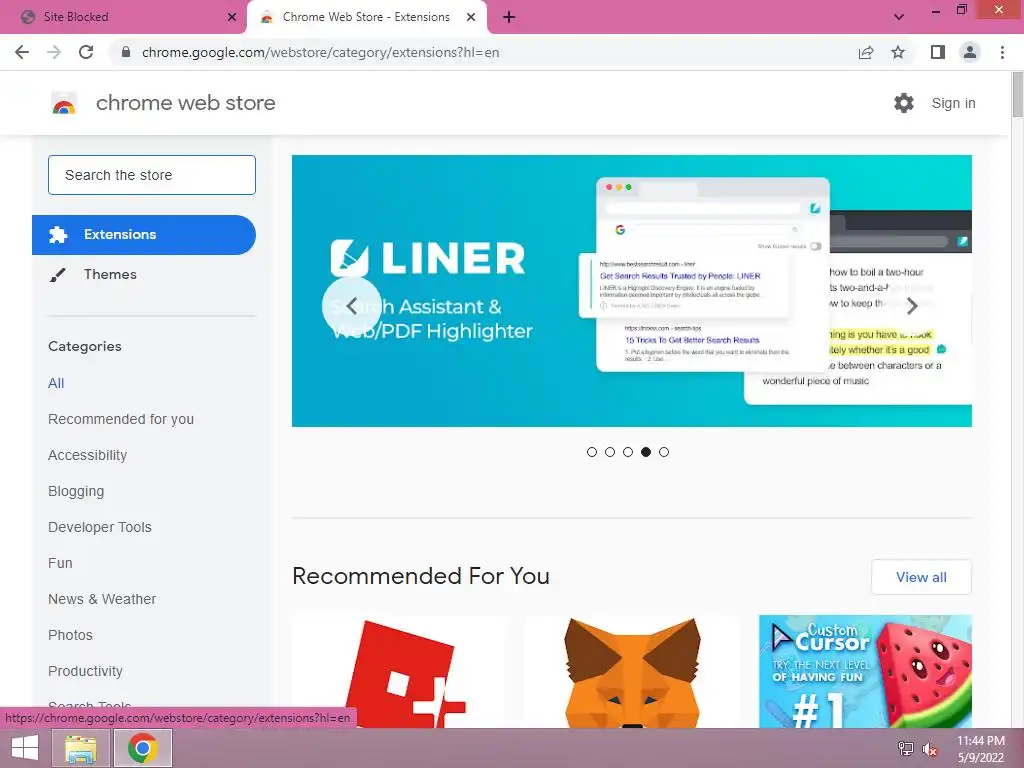Choose Recommended for you category
1024x768 pixels.
click(121, 419)
